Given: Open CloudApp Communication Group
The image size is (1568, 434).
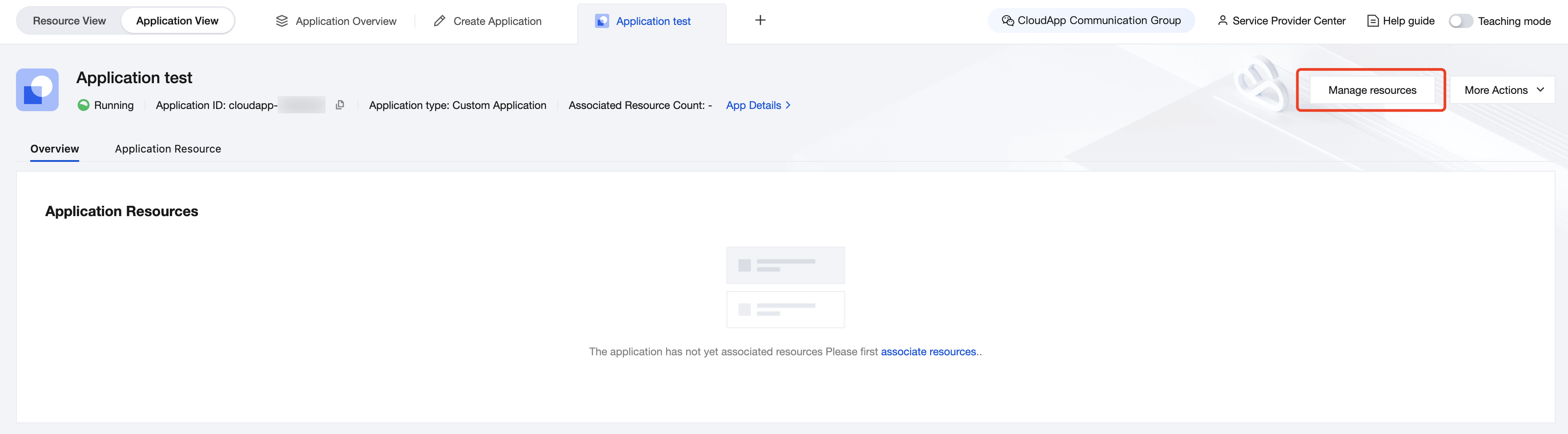Looking at the screenshot, I should 1091,21.
